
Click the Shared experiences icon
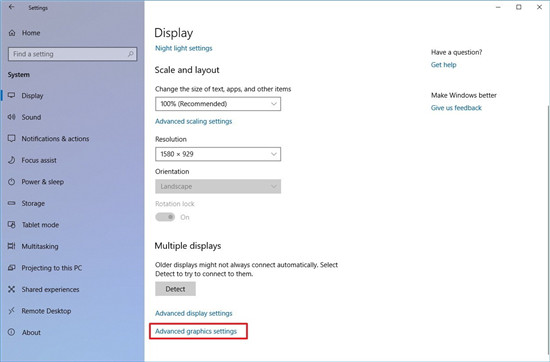click(12, 289)
